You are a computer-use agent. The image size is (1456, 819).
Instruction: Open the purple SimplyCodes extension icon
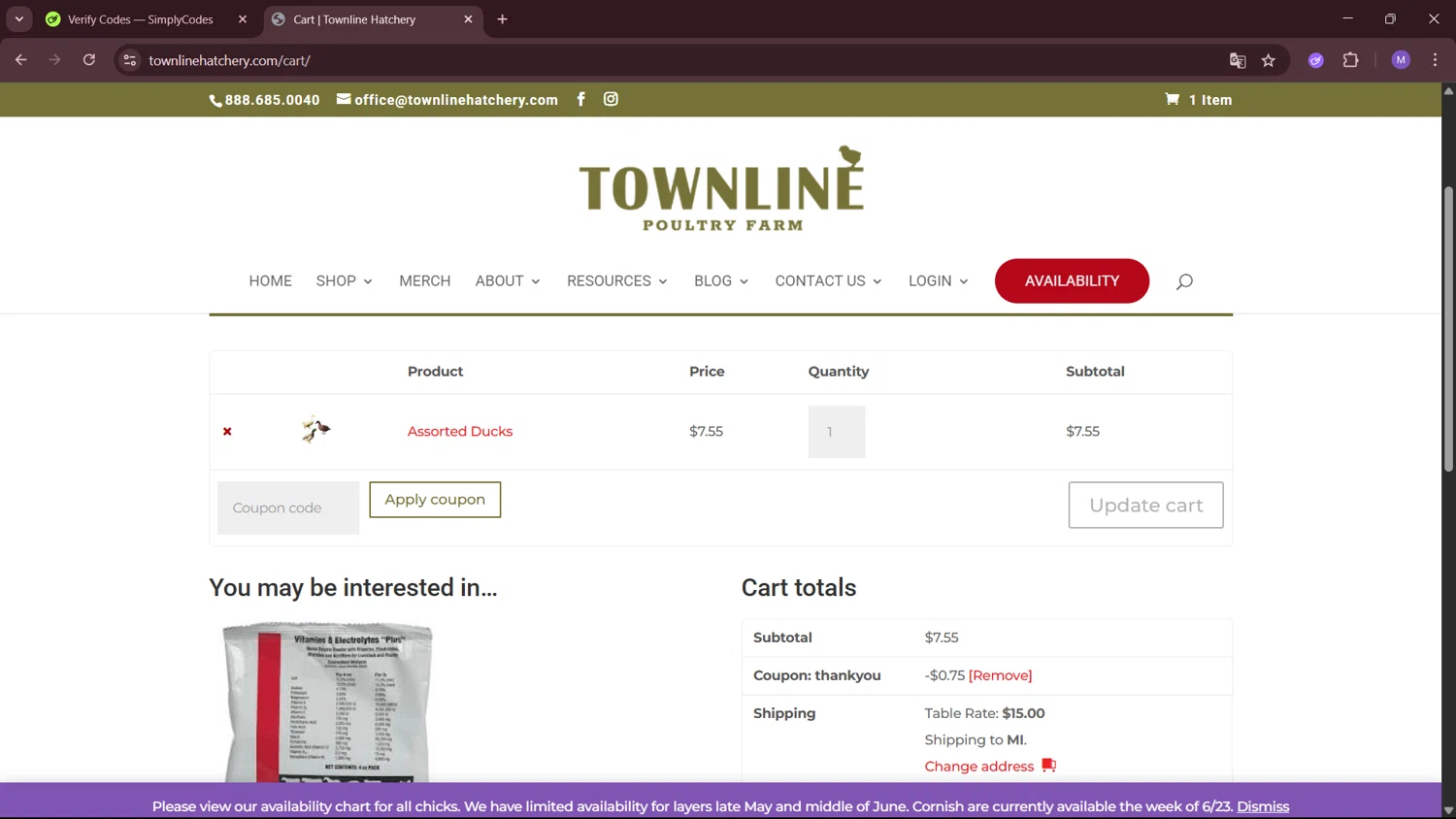tap(1316, 60)
